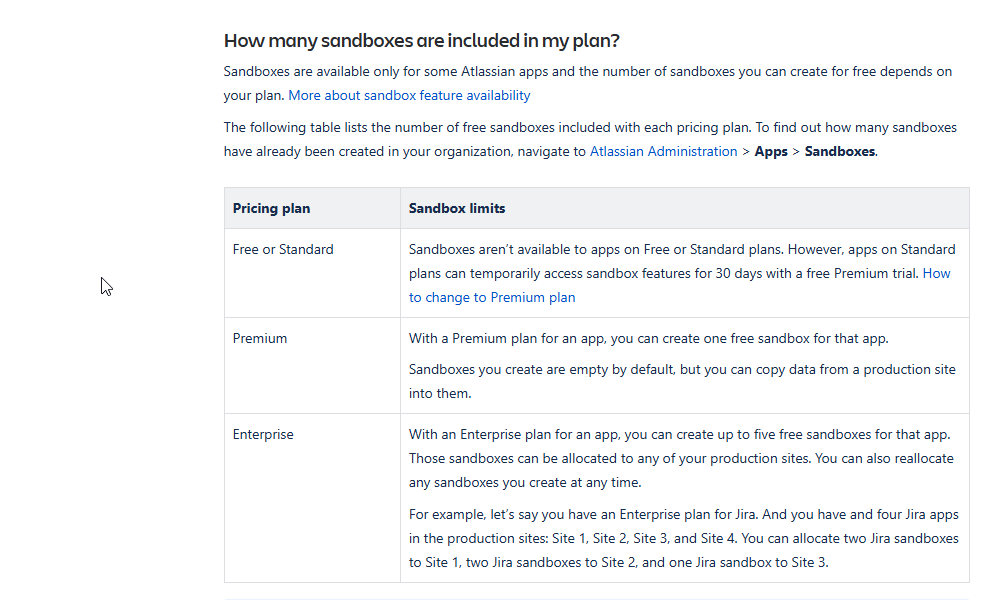Click sentence "With an Enterprise plan for an app"
Screen dimensions: 982x600
(x=679, y=435)
